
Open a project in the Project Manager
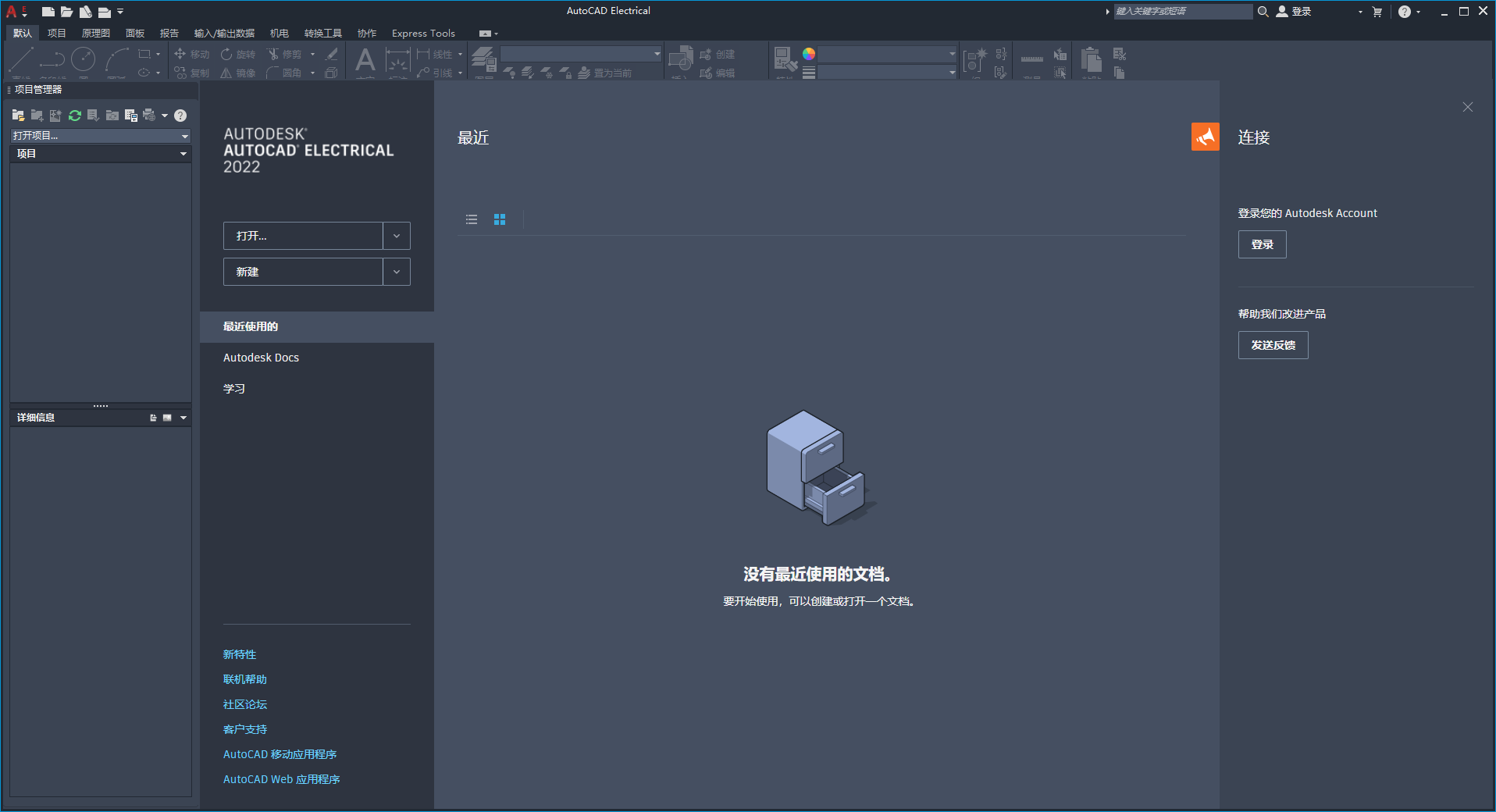pos(17,116)
